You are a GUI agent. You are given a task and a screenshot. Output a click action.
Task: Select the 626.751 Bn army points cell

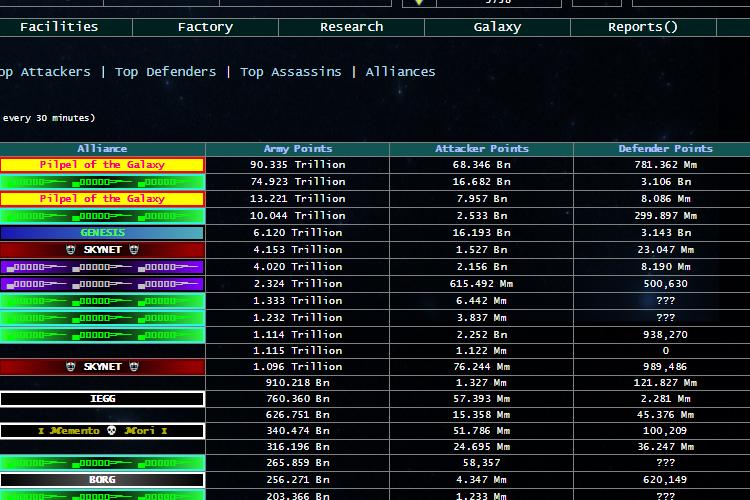pyautogui.click(x=298, y=415)
